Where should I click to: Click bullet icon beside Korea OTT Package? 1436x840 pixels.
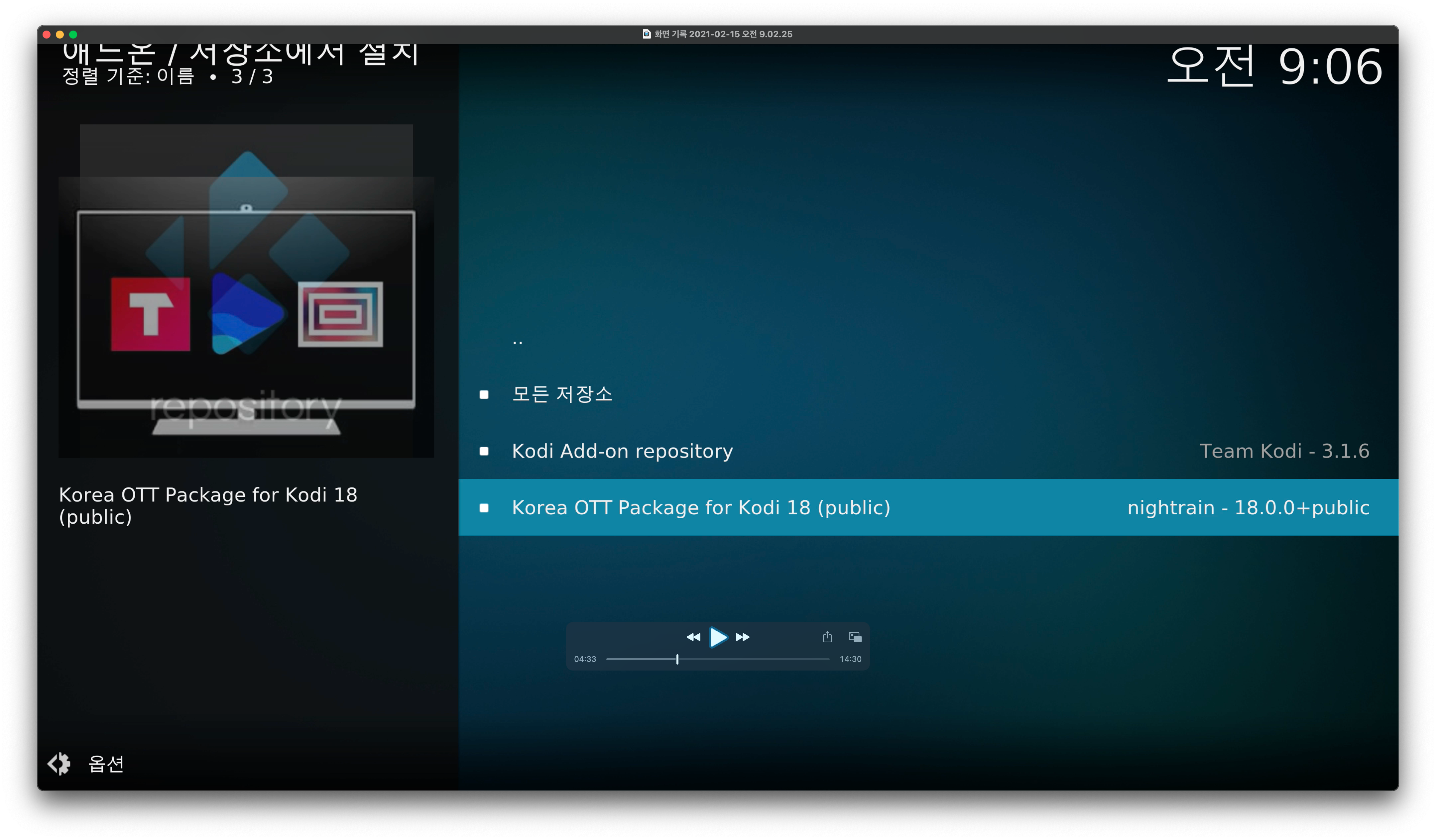point(484,507)
